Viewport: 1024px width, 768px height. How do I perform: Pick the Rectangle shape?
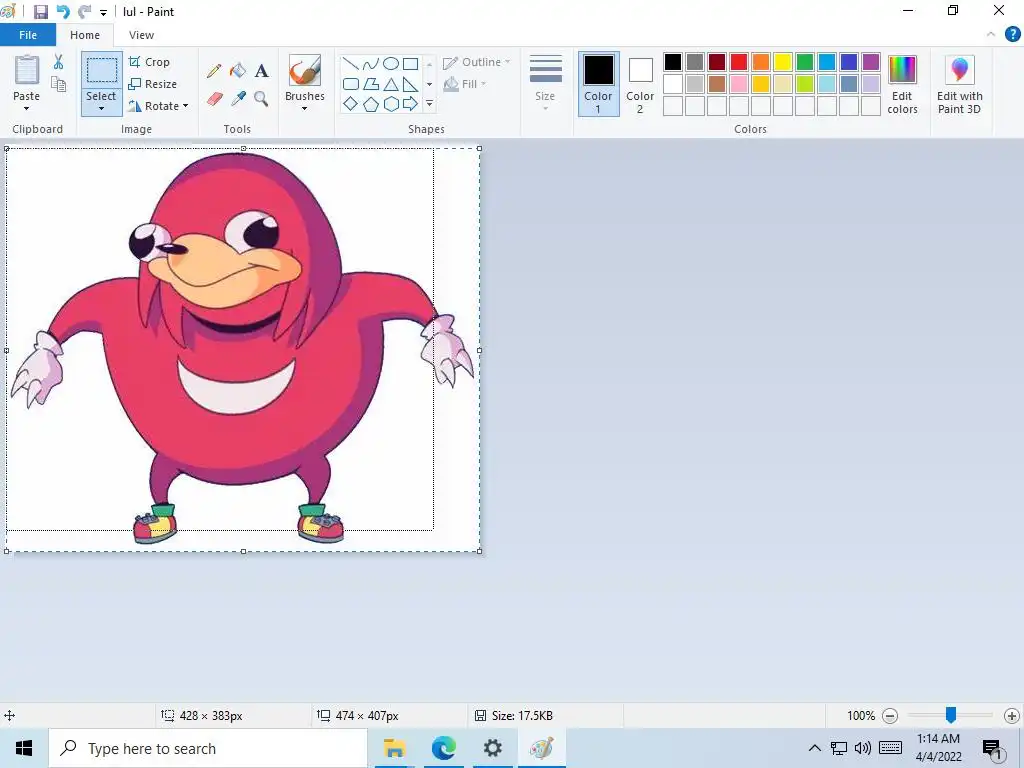click(x=410, y=64)
